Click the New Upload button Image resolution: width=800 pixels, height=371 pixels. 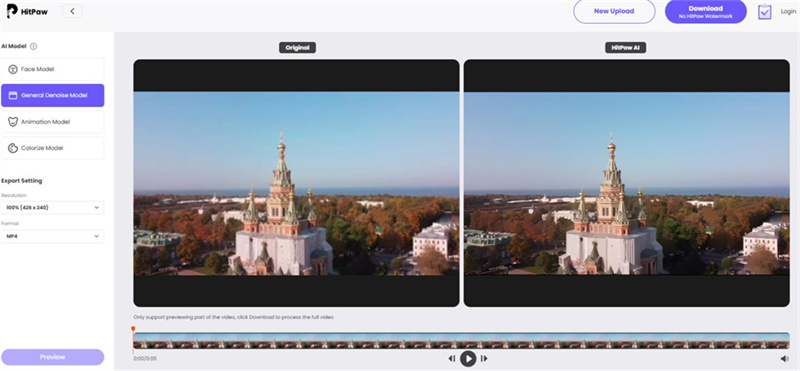(x=614, y=11)
